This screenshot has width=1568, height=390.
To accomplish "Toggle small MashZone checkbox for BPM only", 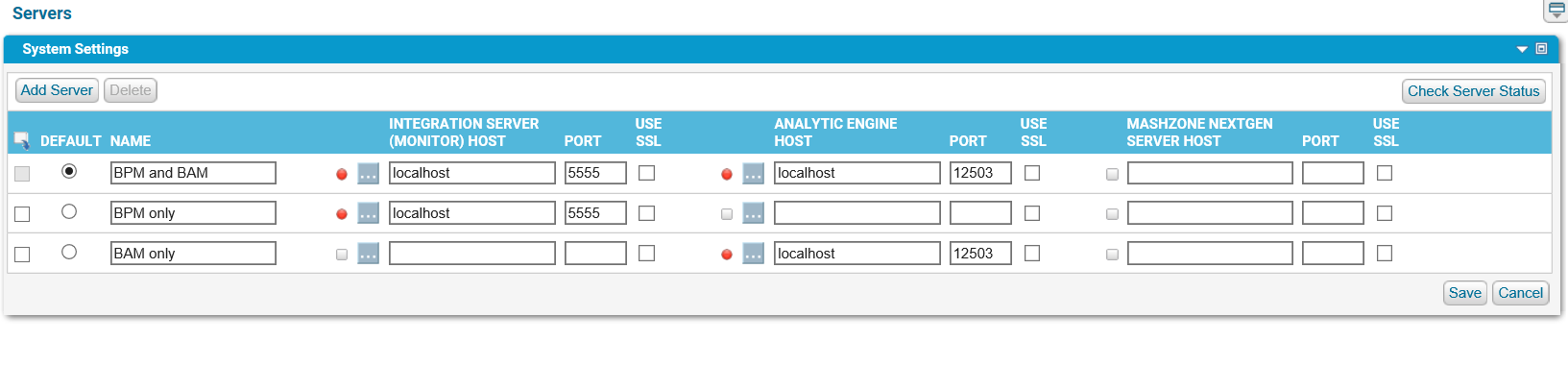I will click(x=1112, y=214).
